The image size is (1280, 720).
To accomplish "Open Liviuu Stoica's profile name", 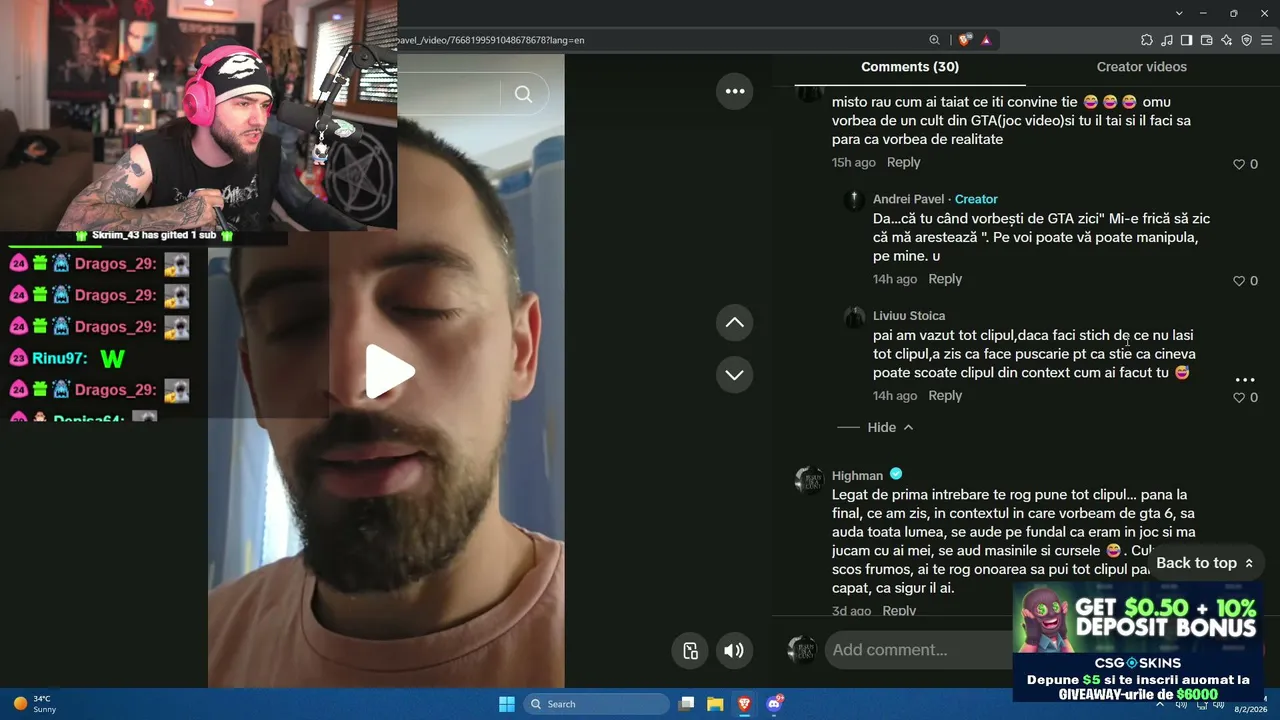I will pyautogui.click(x=909, y=315).
